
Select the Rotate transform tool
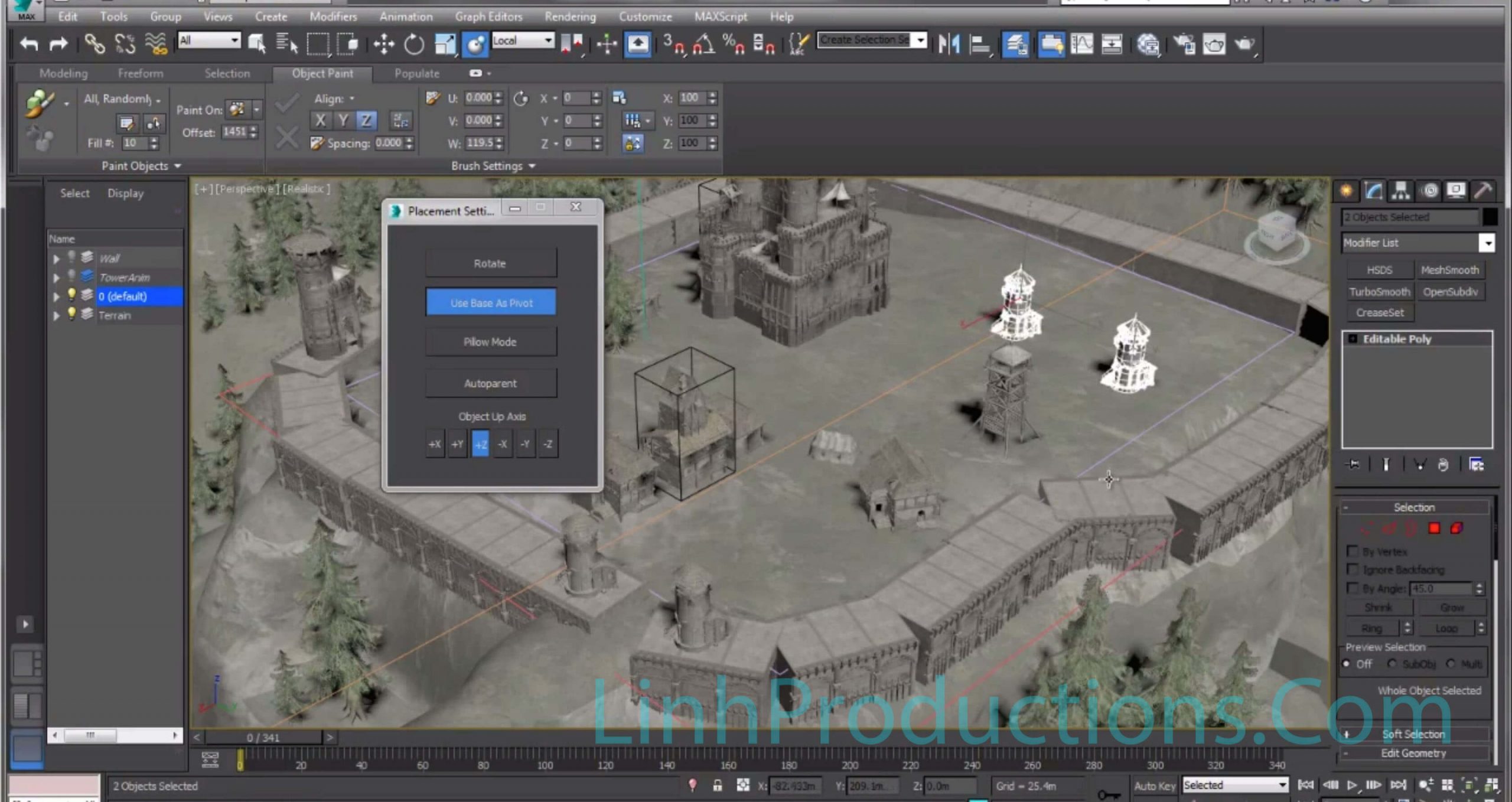point(413,44)
